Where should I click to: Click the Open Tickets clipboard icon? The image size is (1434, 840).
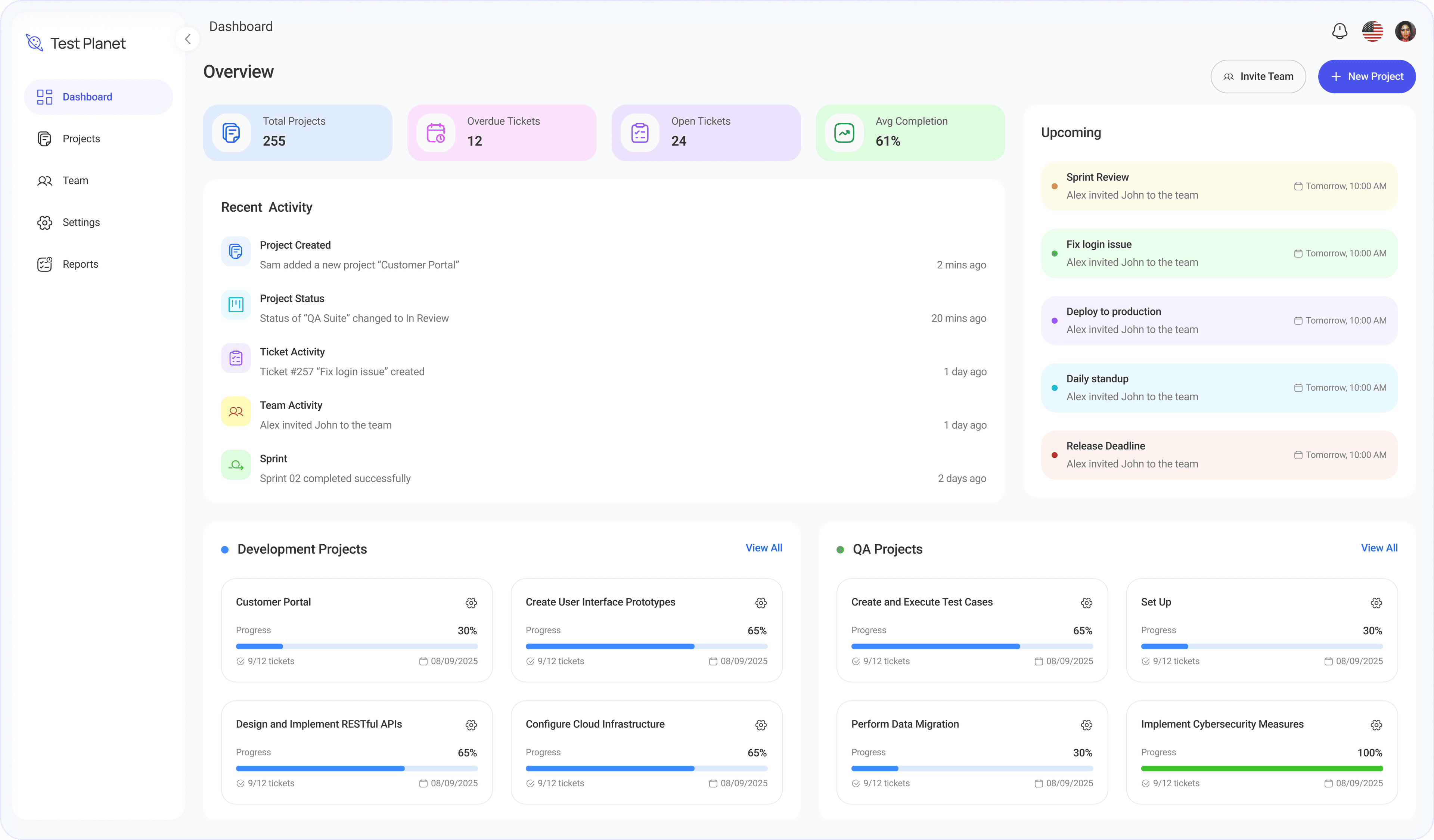[x=640, y=133]
